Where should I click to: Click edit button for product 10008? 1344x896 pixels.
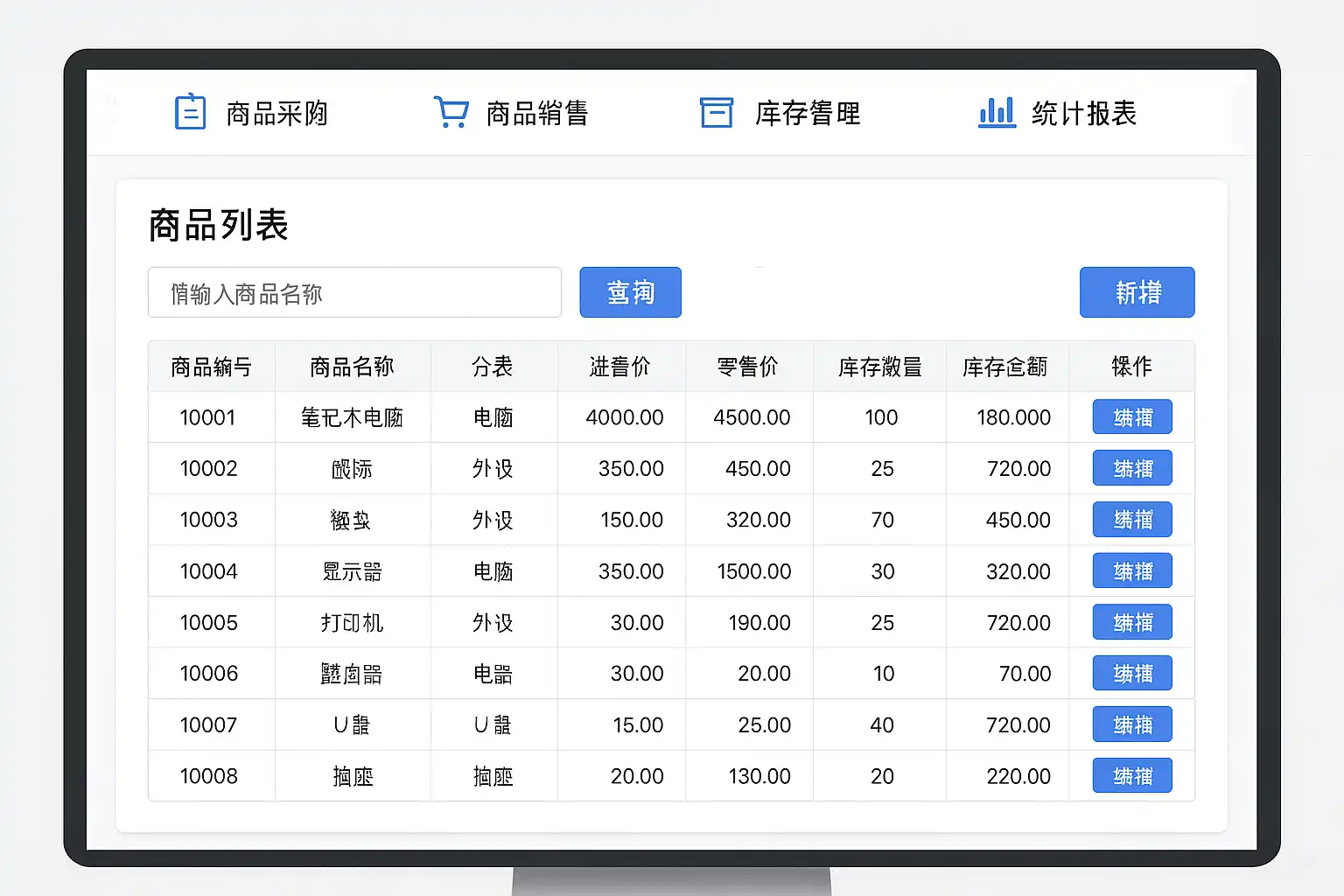[x=1132, y=776]
